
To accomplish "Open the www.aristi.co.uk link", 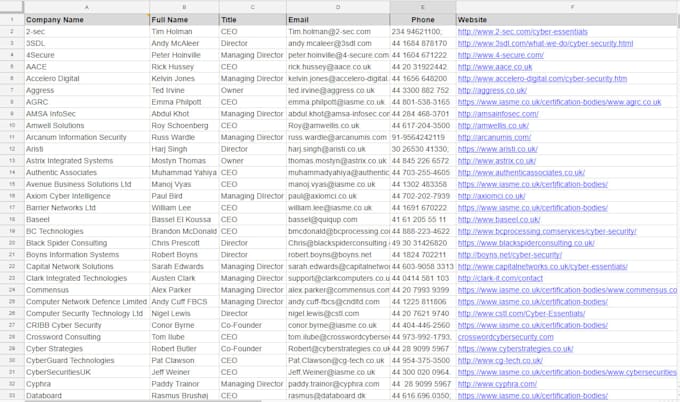I will coord(497,149).
